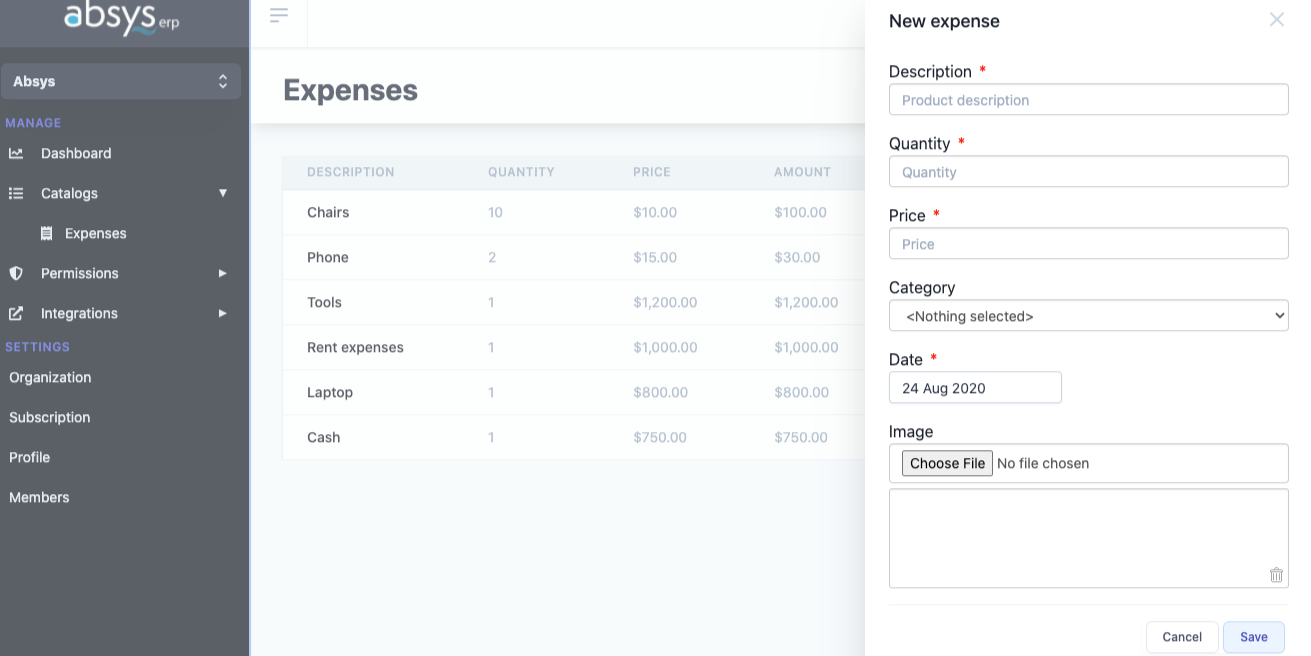Close the New expense panel with the X

[1276, 19]
